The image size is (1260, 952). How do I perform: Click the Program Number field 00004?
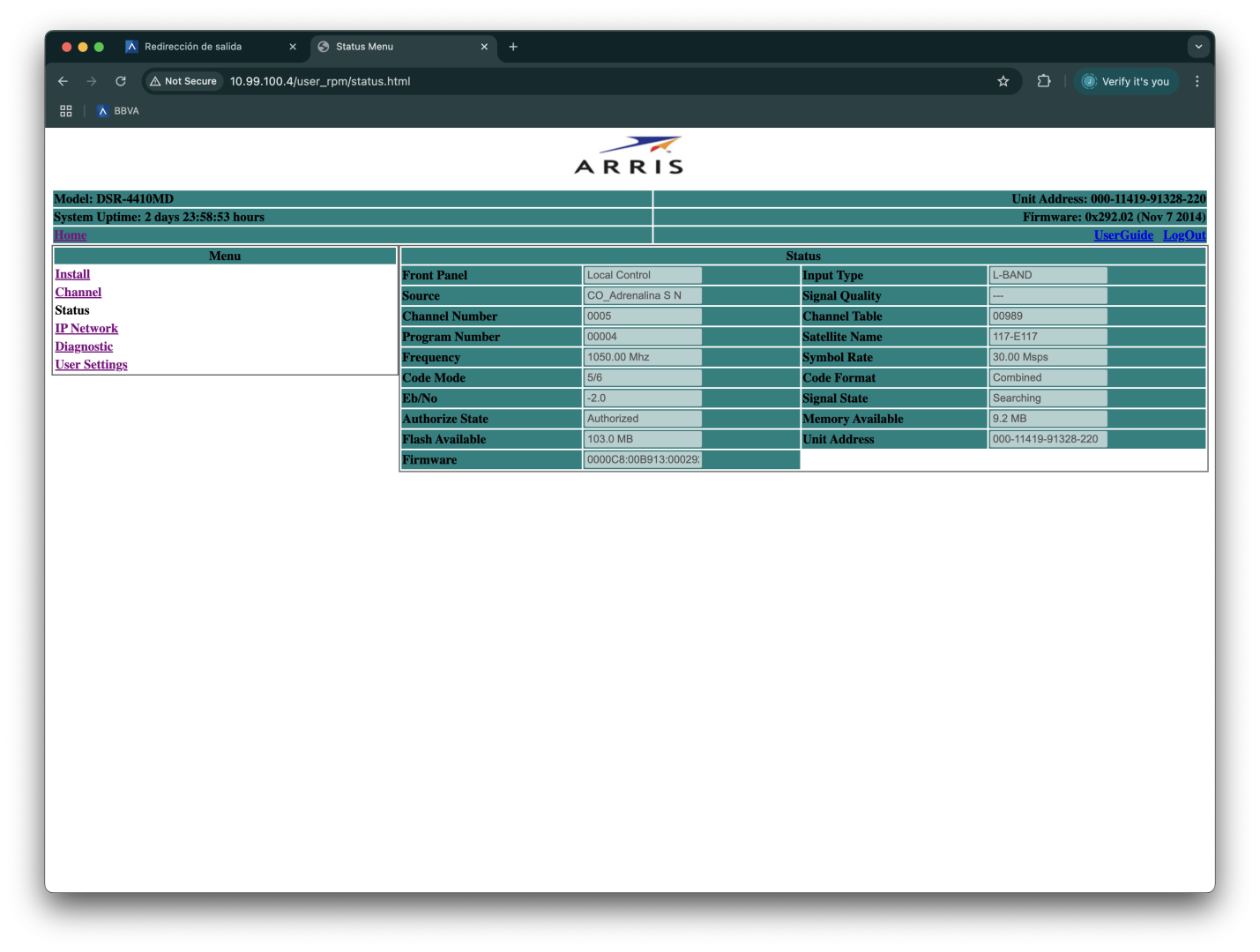tap(643, 337)
